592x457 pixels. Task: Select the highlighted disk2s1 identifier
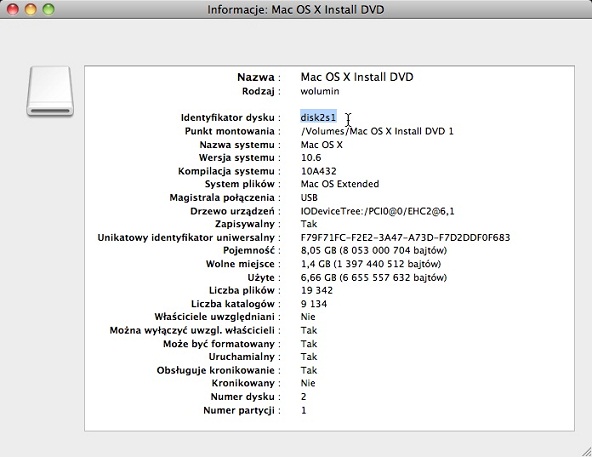(x=318, y=117)
